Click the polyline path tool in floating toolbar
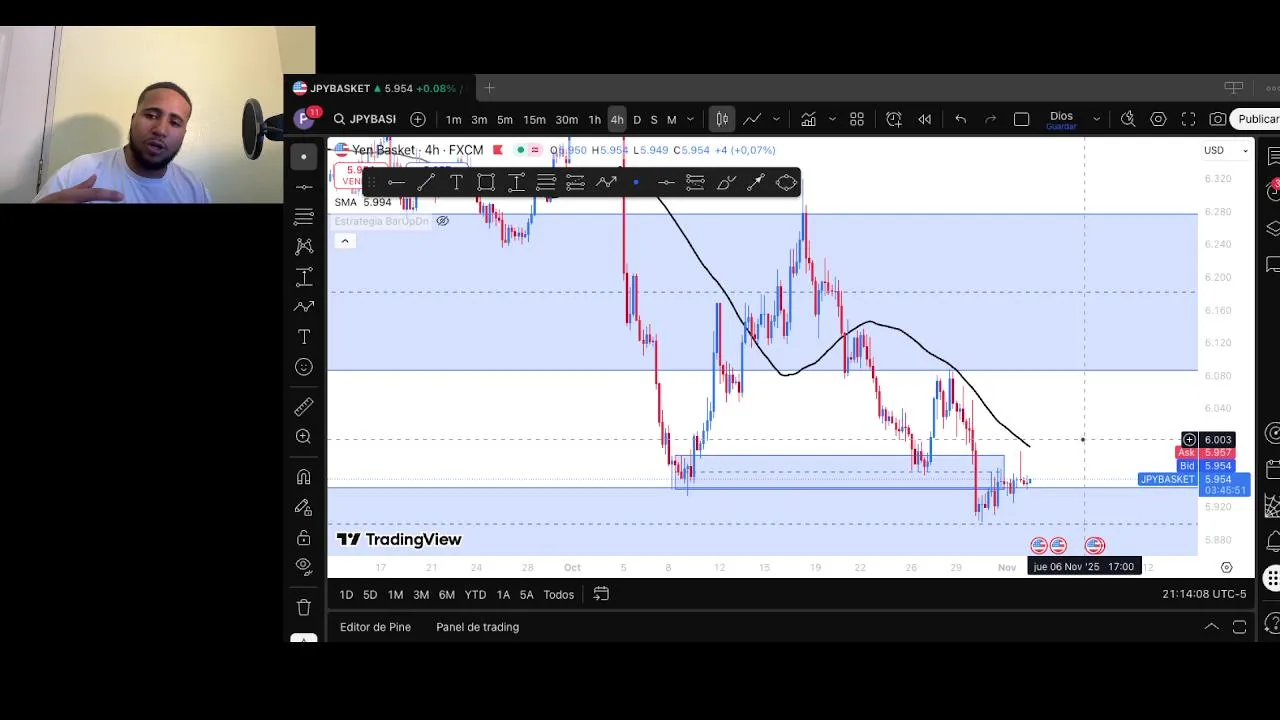Viewport: 1280px width, 720px height. tap(606, 182)
